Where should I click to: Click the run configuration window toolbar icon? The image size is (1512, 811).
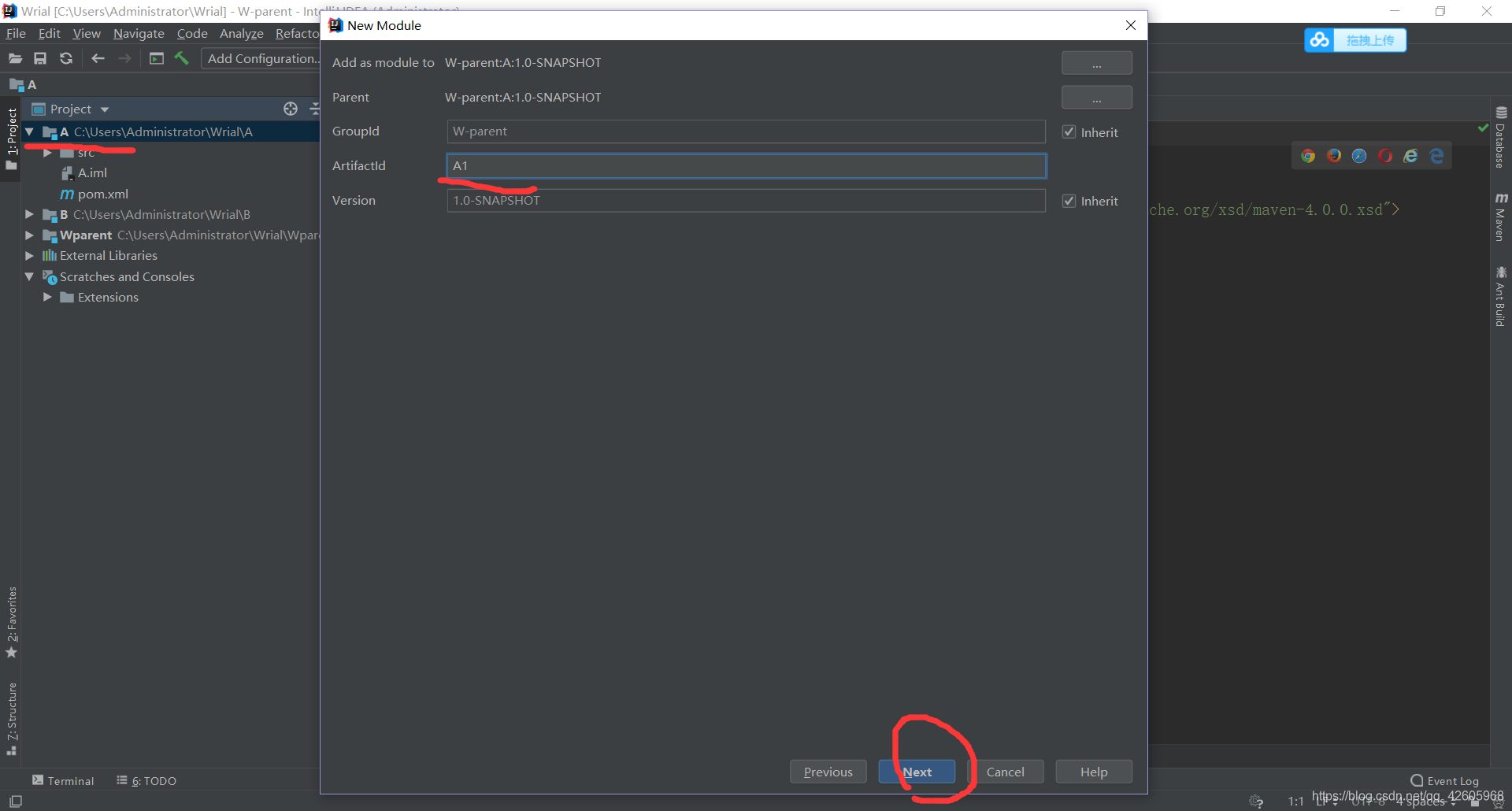[x=157, y=58]
